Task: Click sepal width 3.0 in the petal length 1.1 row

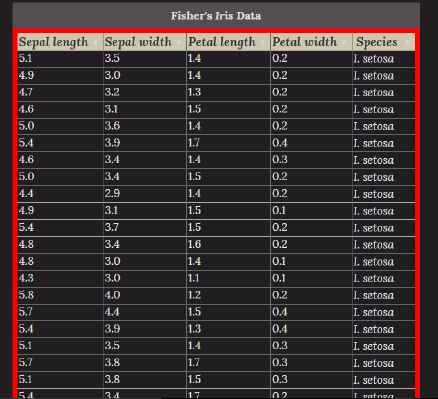Action: [145, 278]
